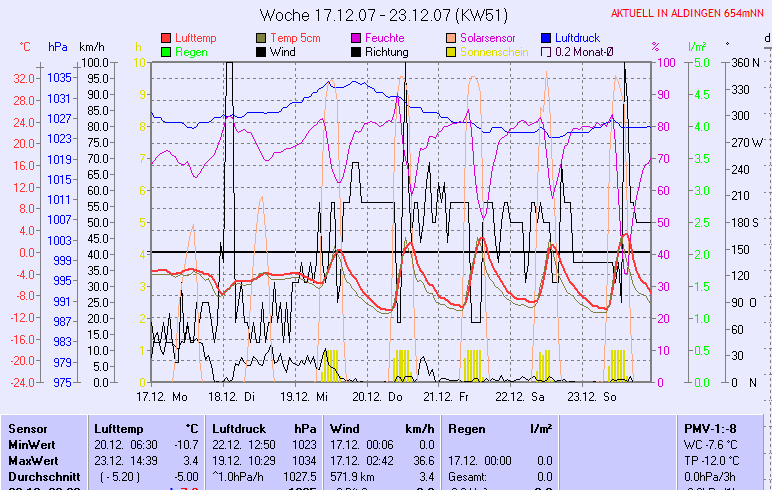This screenshot has width=772, height=490.
Task: Click the green Regen legend square
Action: 166,52
